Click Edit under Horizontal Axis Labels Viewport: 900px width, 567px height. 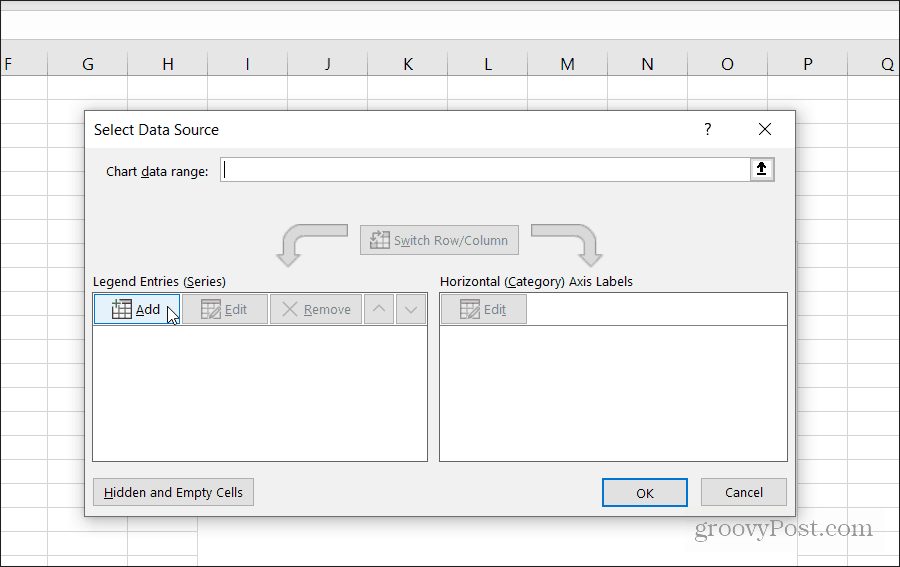[x=483, y=309]
